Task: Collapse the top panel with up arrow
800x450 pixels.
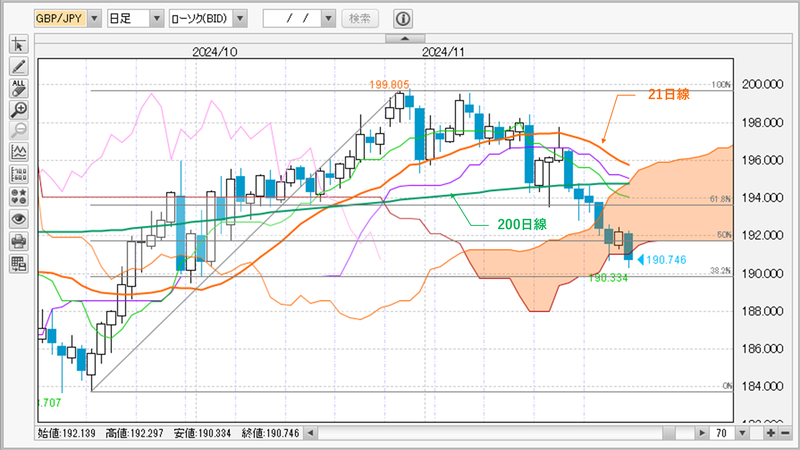Action: 405,38
